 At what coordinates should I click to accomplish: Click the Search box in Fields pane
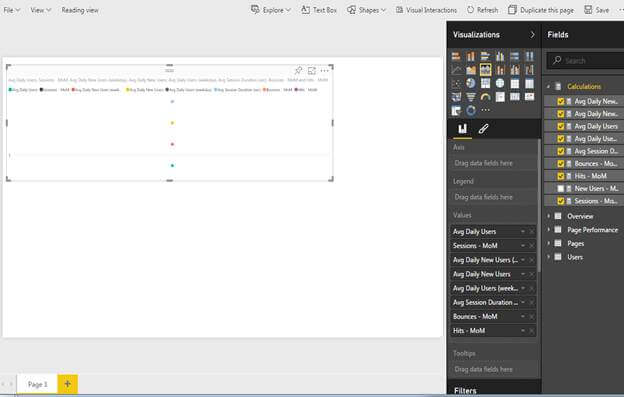(585, 60)
